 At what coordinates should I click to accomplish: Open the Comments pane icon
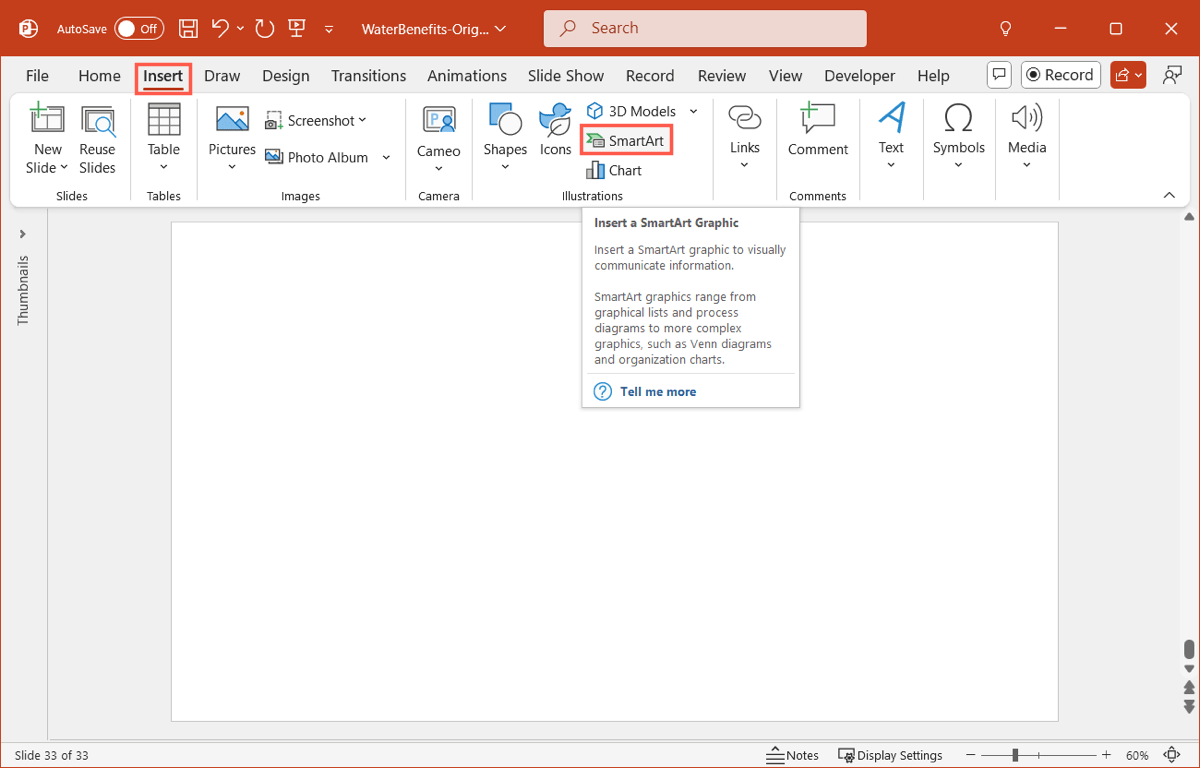(x=998, y=75)
